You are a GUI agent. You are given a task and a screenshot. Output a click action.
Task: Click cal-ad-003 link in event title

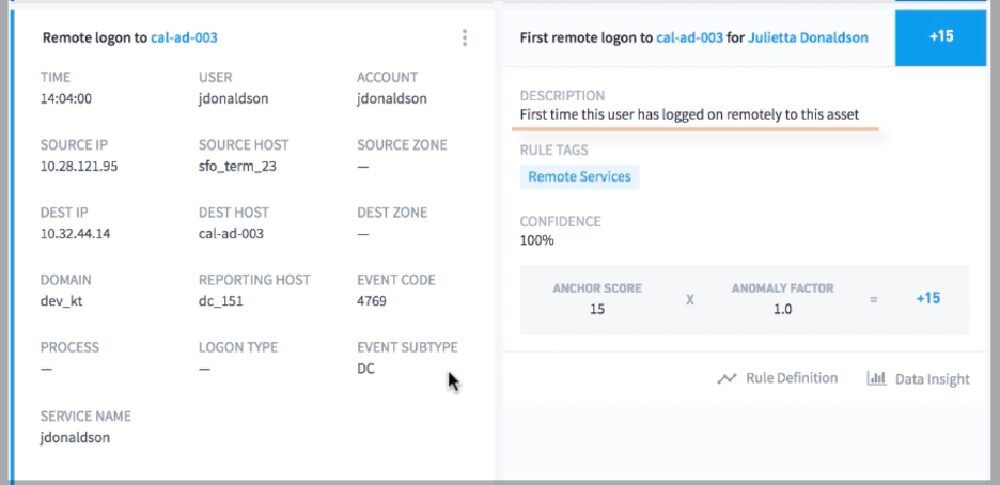[184, 38]
